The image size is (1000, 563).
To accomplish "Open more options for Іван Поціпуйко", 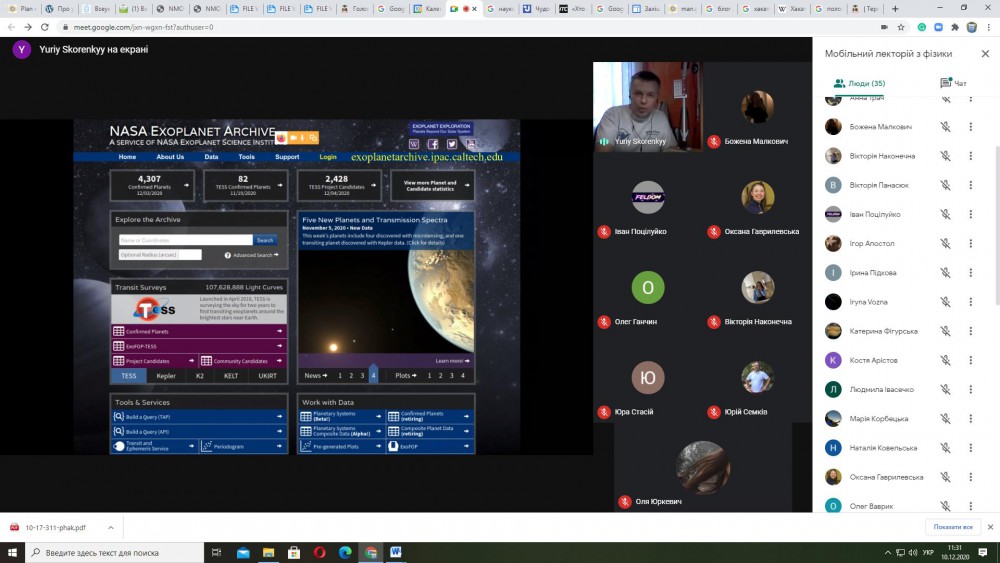I will [x=971, y=214].
